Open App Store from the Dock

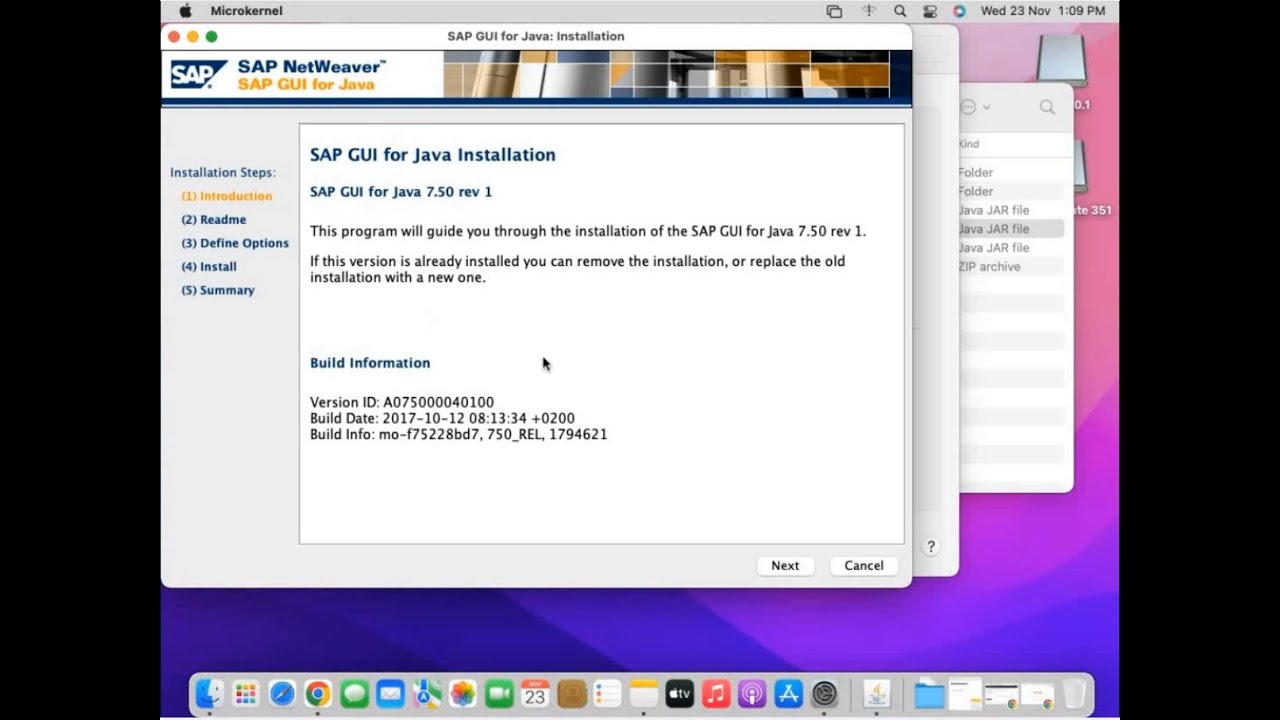tap(788, 693)
